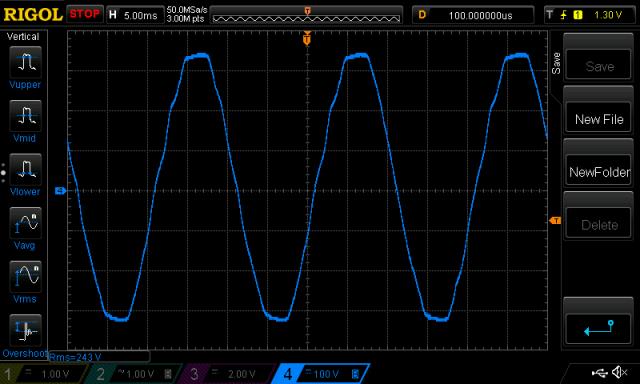Click the back arrow return button
The height and width of the screenshot is (384, 640).
pyautogui.click(x=598, y=328)
